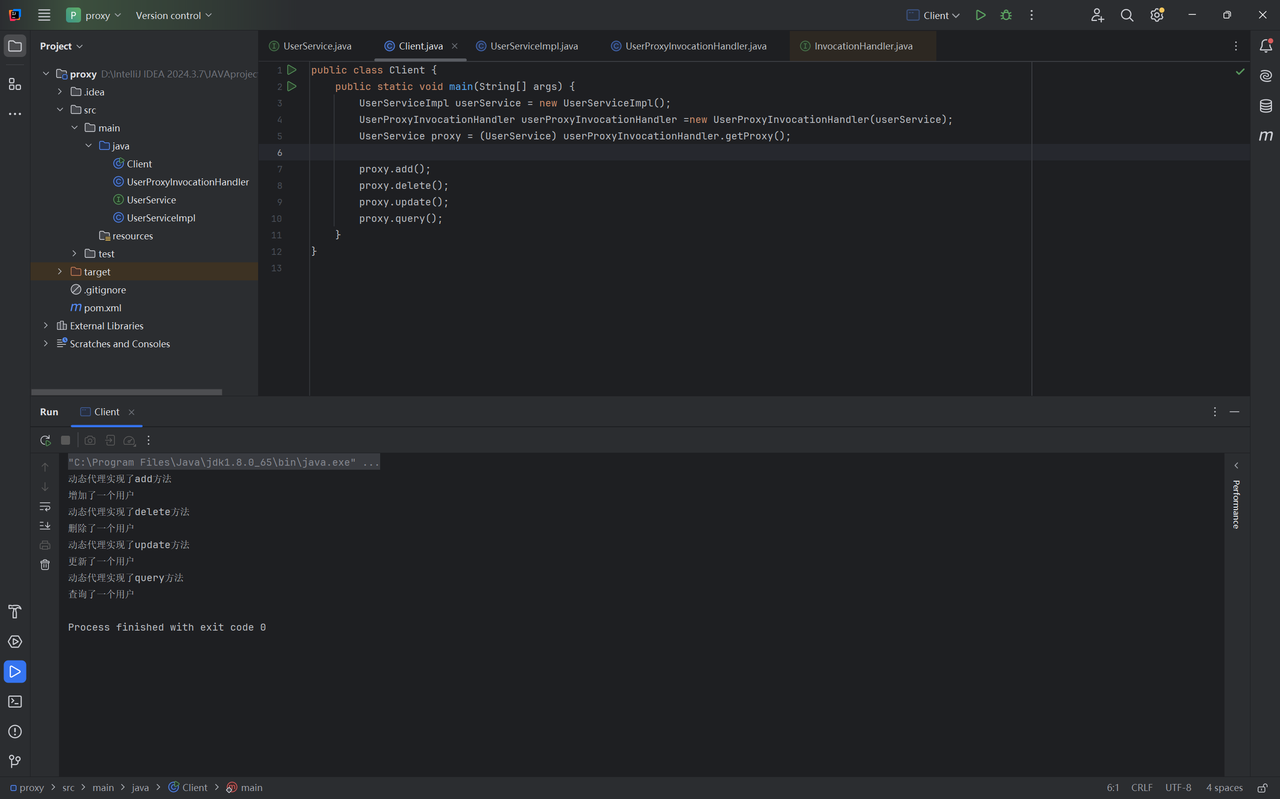Screen dimensions: 1280x799
Task: Open the Structure tool window icon
Action: (x=15, y=84)
